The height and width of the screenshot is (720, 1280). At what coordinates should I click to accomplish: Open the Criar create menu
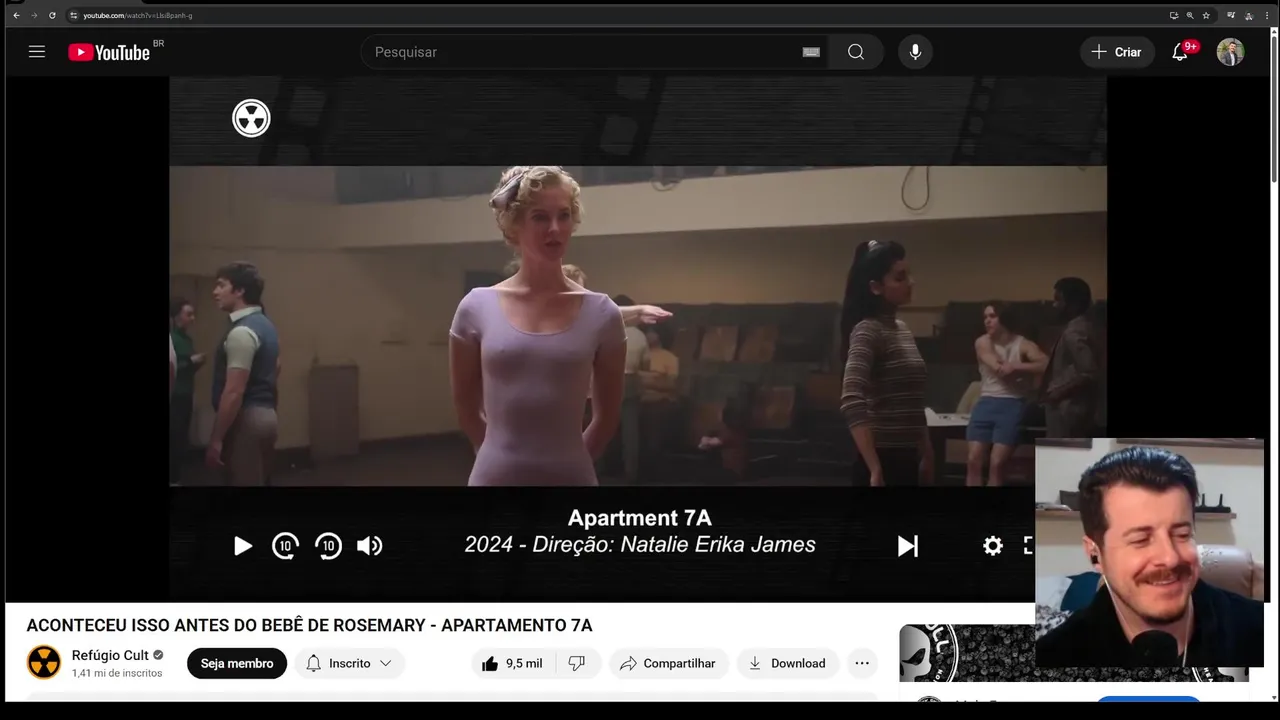[1117, 52]
